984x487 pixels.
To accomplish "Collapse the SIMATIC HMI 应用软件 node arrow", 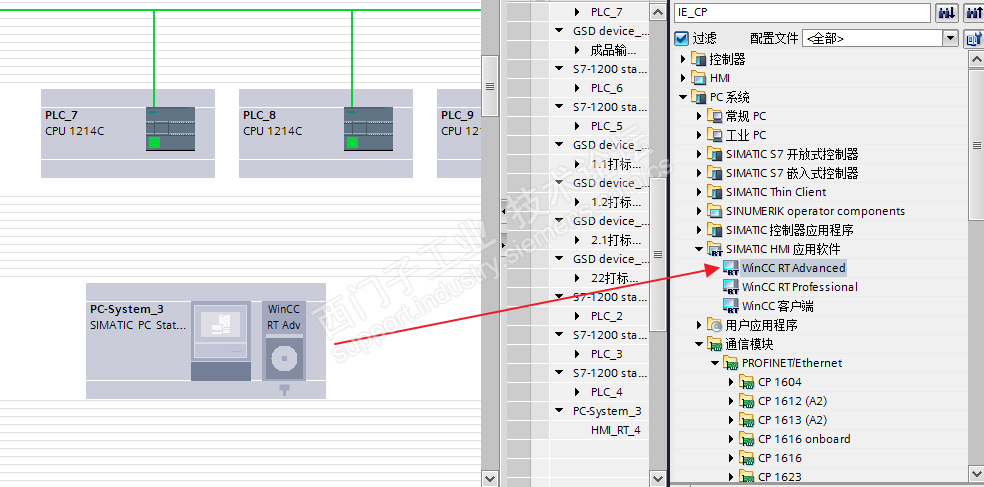I will pyautogui.click(x=699, y=249).
